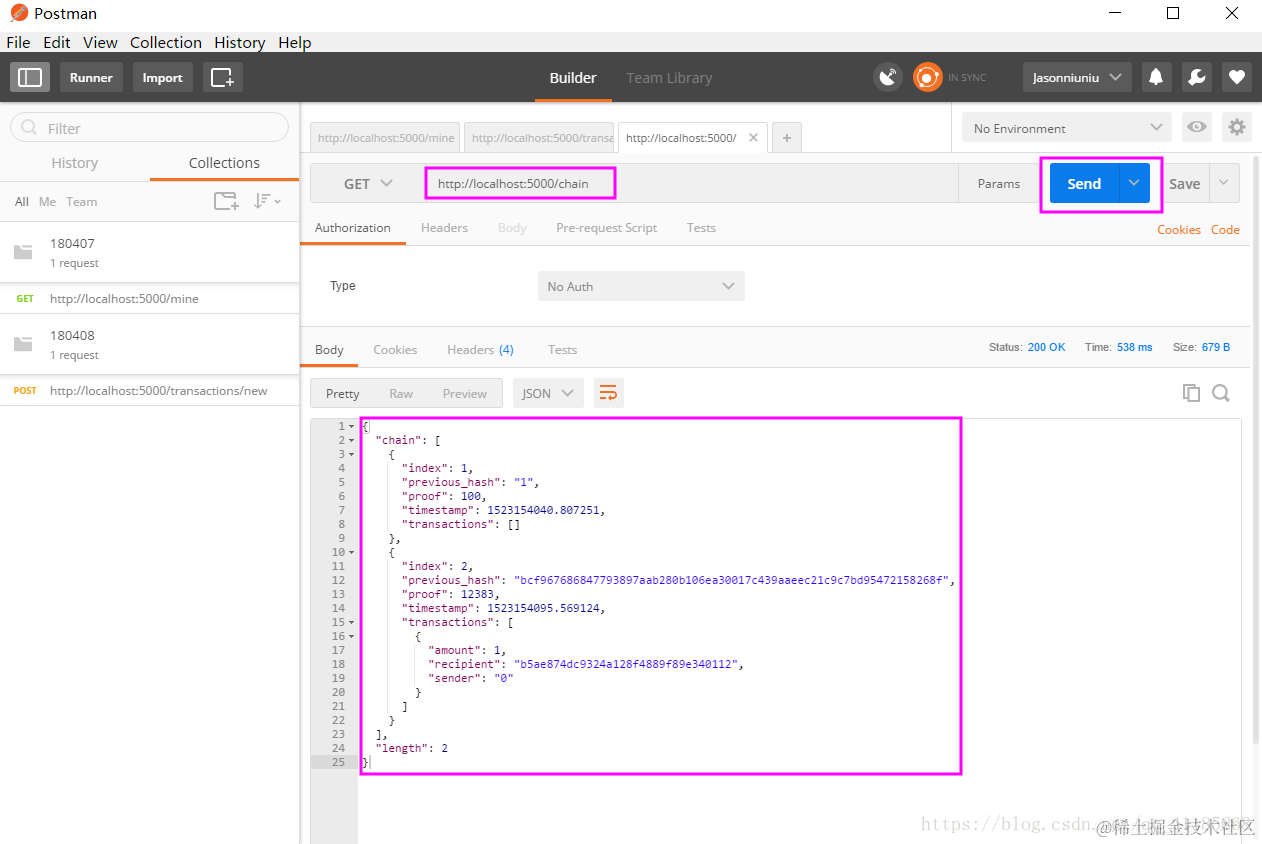
Task: Toggle line wrap icon in response
Action: [x=608, y=393]
